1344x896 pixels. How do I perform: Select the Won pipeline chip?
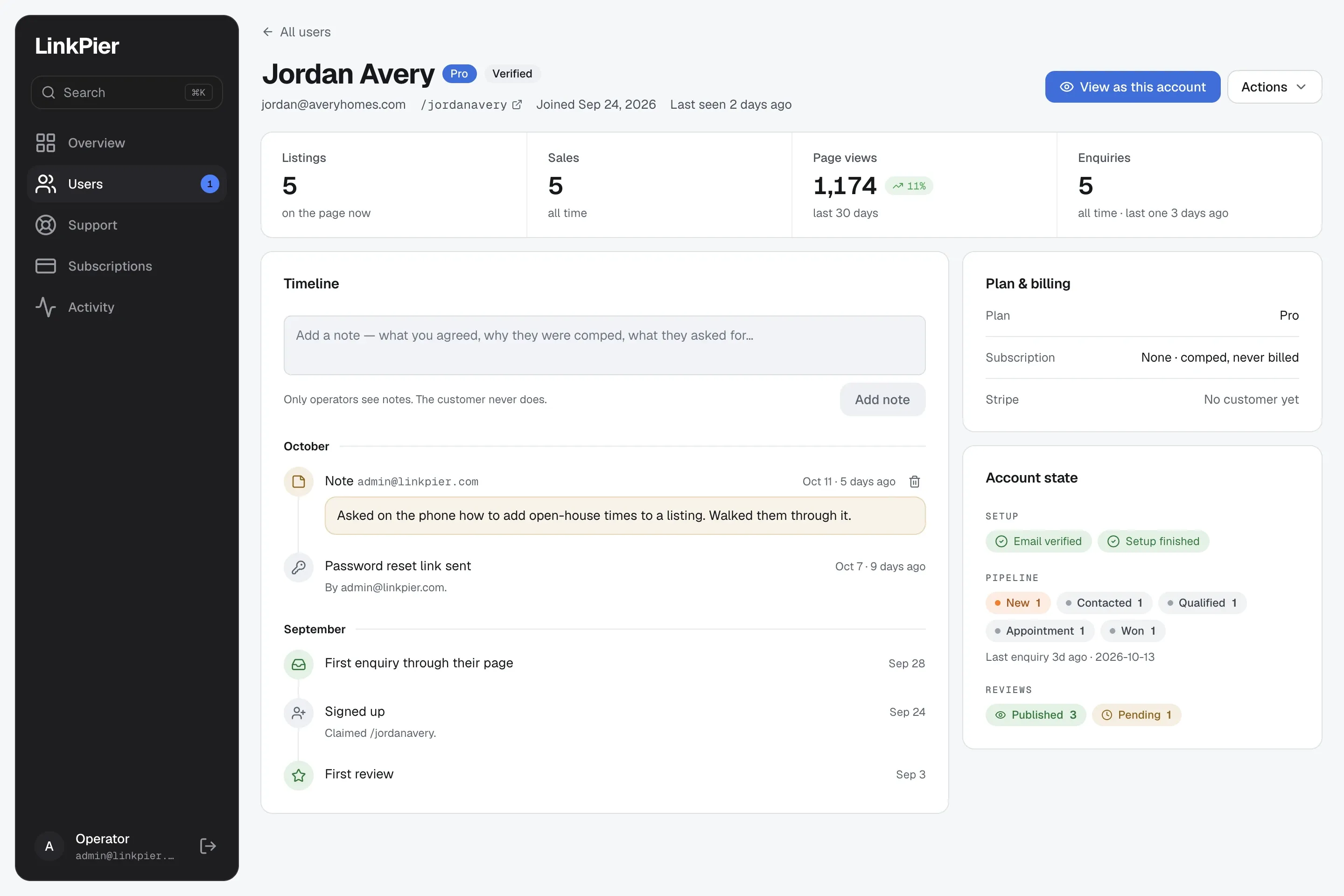click(1133, 631)
